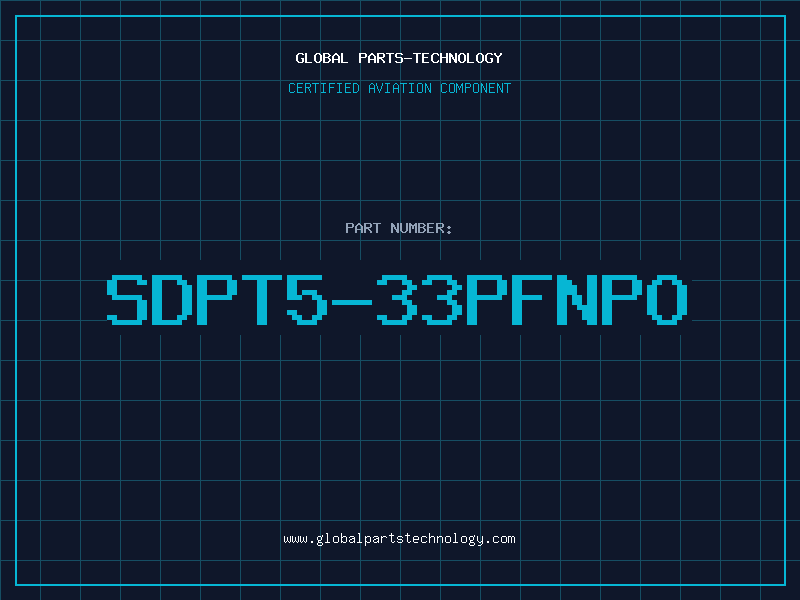800x600 pixels.
Task: Open the www.globalpartstechnology.com link
Action: point(399,539)
